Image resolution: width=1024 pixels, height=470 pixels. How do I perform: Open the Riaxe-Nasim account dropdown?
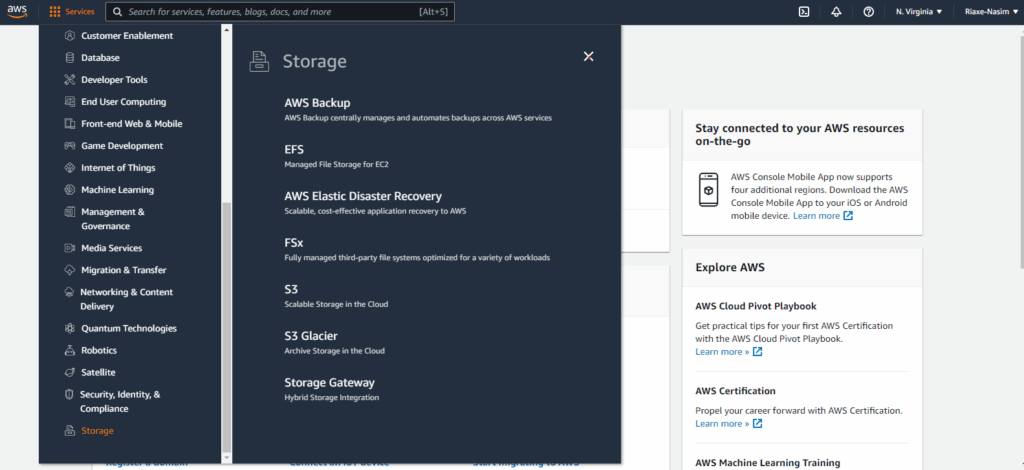tap(988, 12)
